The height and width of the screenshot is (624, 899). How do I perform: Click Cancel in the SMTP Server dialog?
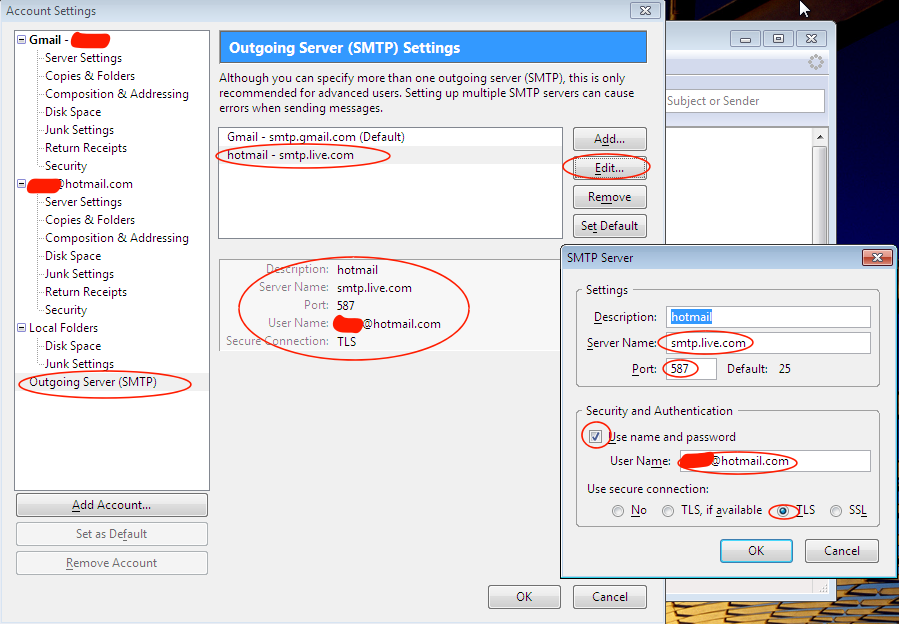842,551
